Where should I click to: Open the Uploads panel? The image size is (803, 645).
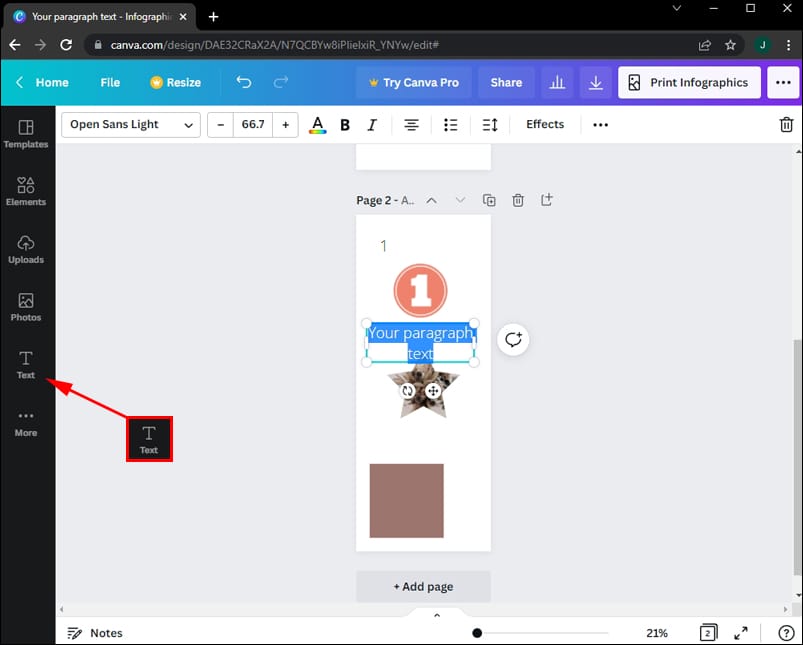point(26,248)
